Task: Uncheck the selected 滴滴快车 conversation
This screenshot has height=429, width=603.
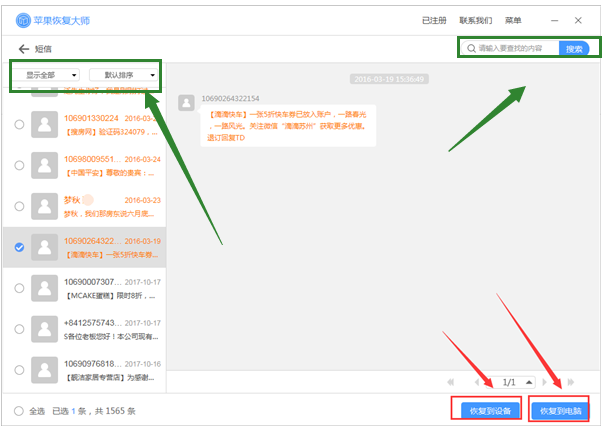Action: tap(19, 247)
